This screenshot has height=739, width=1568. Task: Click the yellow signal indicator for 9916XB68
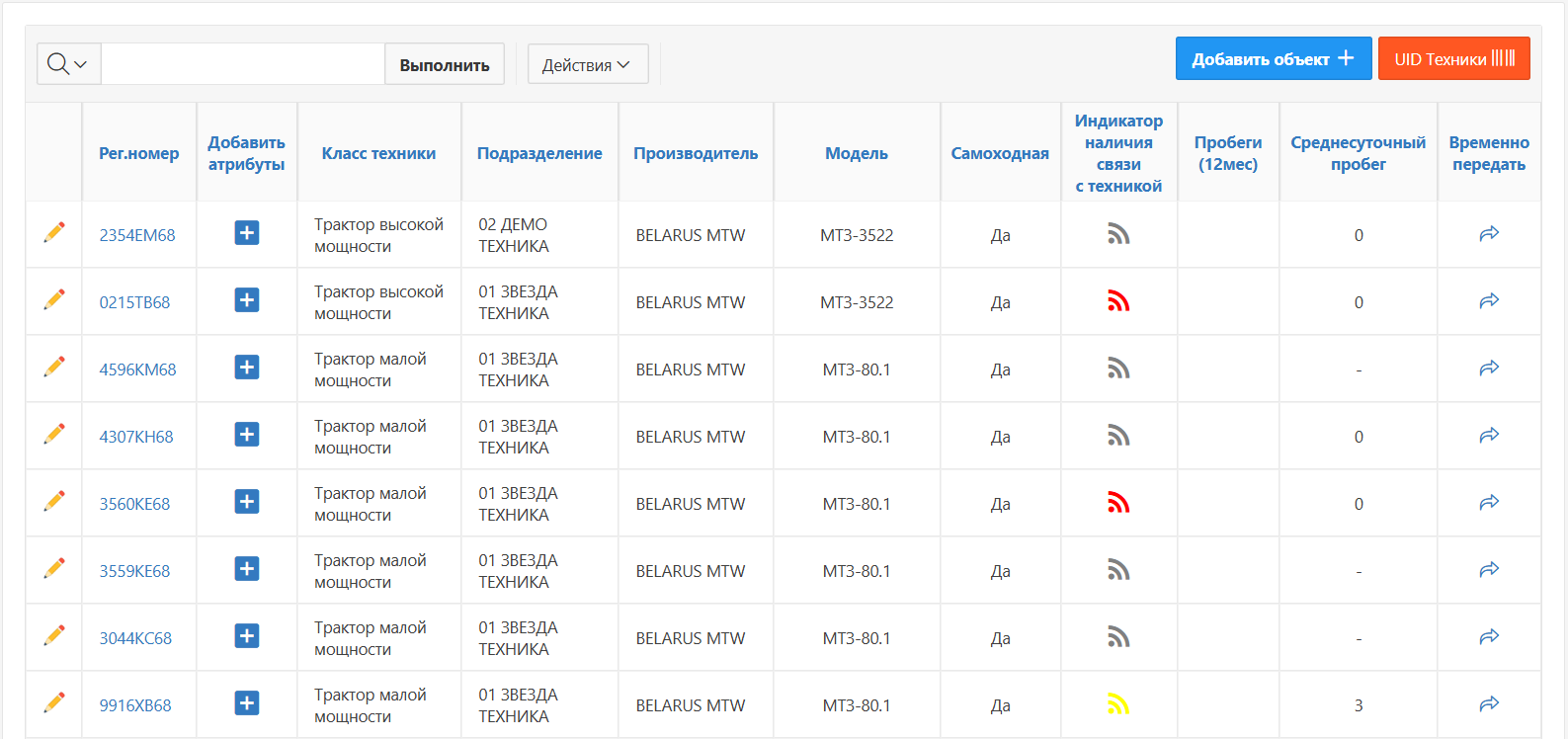coord(1118,704)
